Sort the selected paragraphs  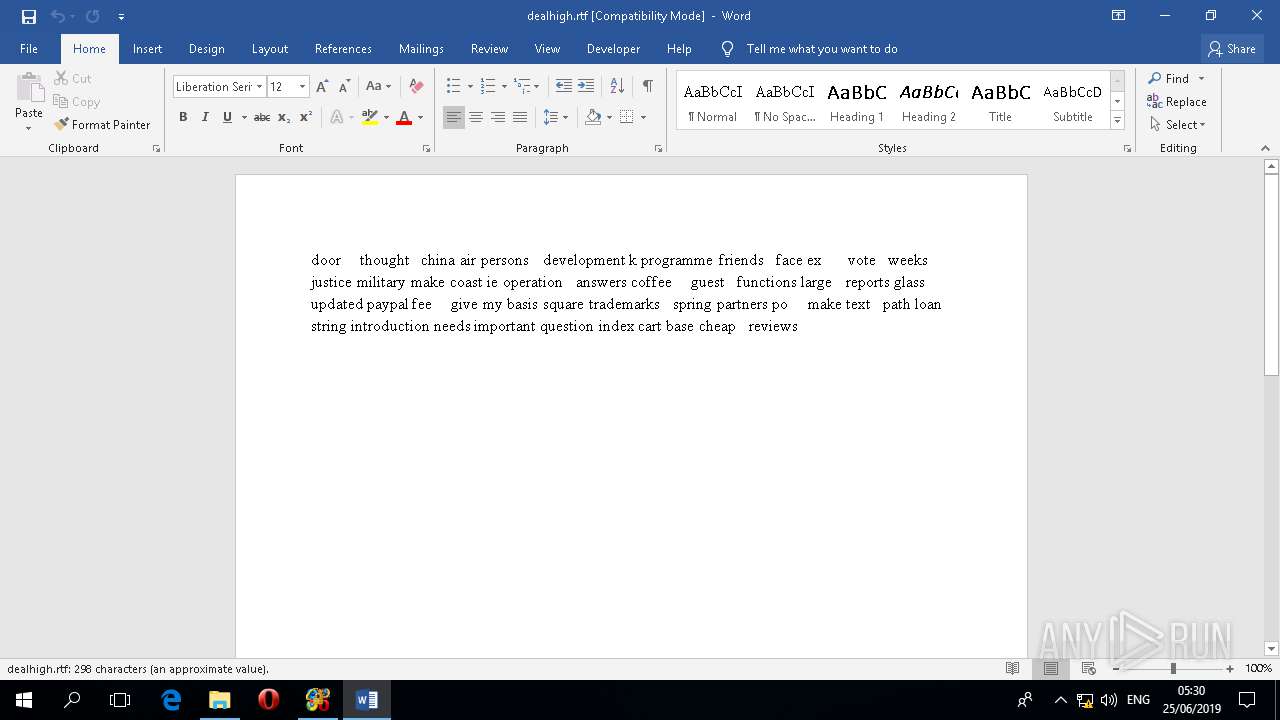[x=617, y=87]
